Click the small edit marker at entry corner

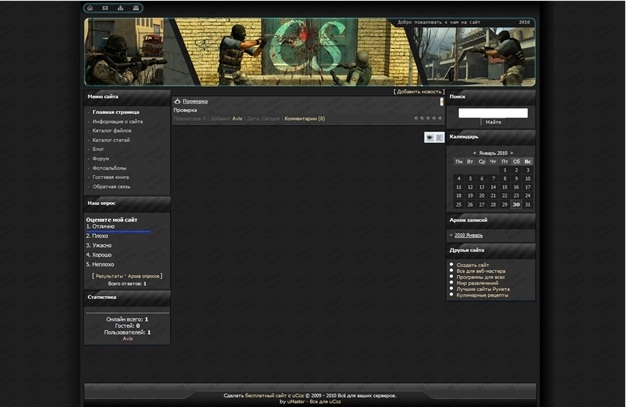pyautogui.click(x=442, y=102)
